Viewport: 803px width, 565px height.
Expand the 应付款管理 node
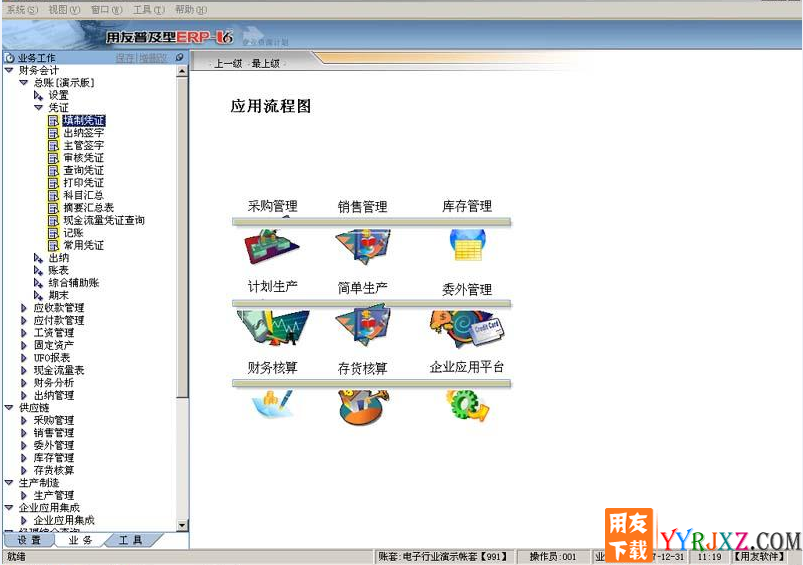point(24,320)
